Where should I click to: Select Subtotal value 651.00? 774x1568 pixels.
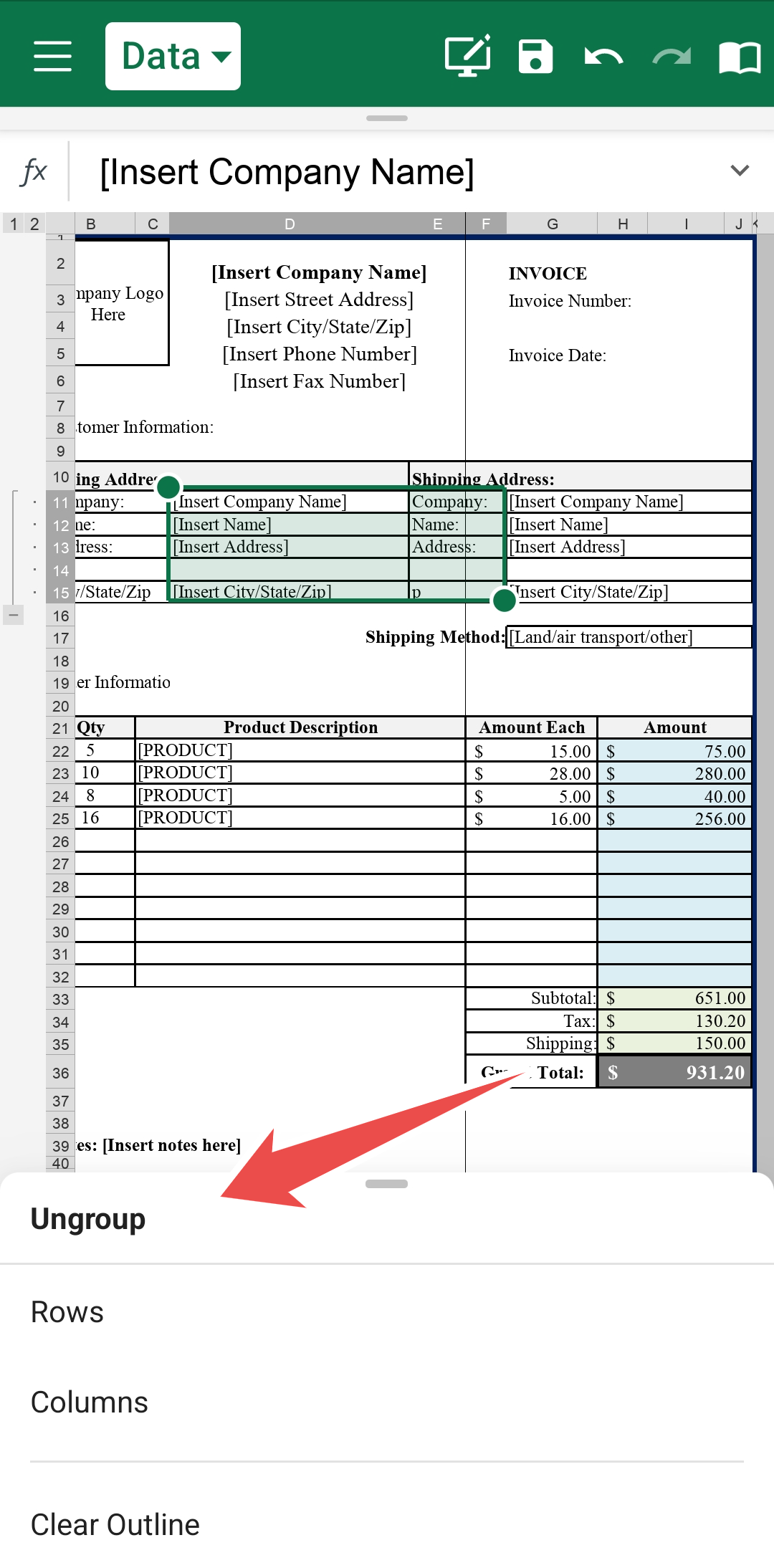(x=675, y=998)
